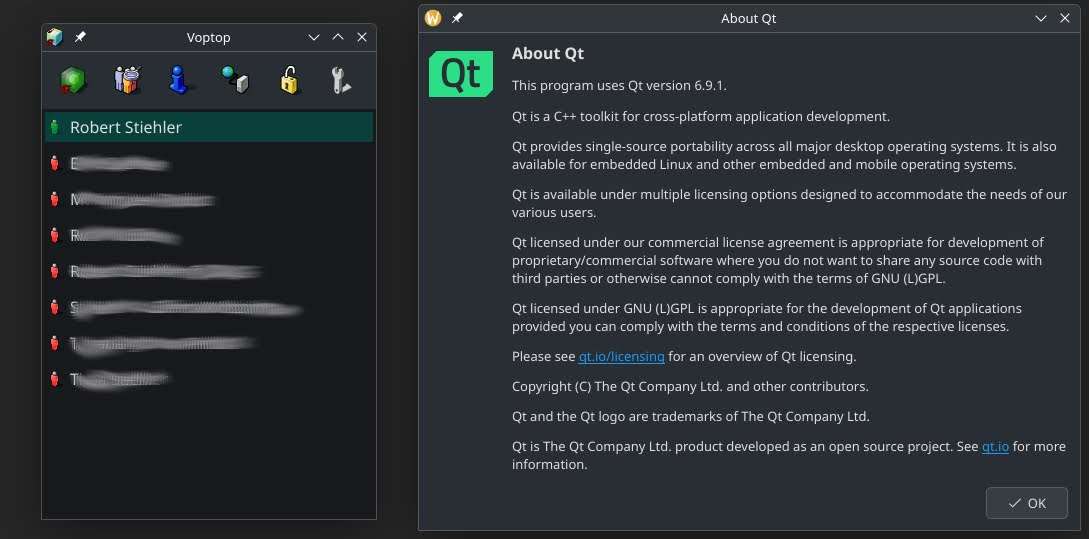Maximize Voptop using the up chevron
Viewport: 1089px width, 539px height.
point(338,37)
